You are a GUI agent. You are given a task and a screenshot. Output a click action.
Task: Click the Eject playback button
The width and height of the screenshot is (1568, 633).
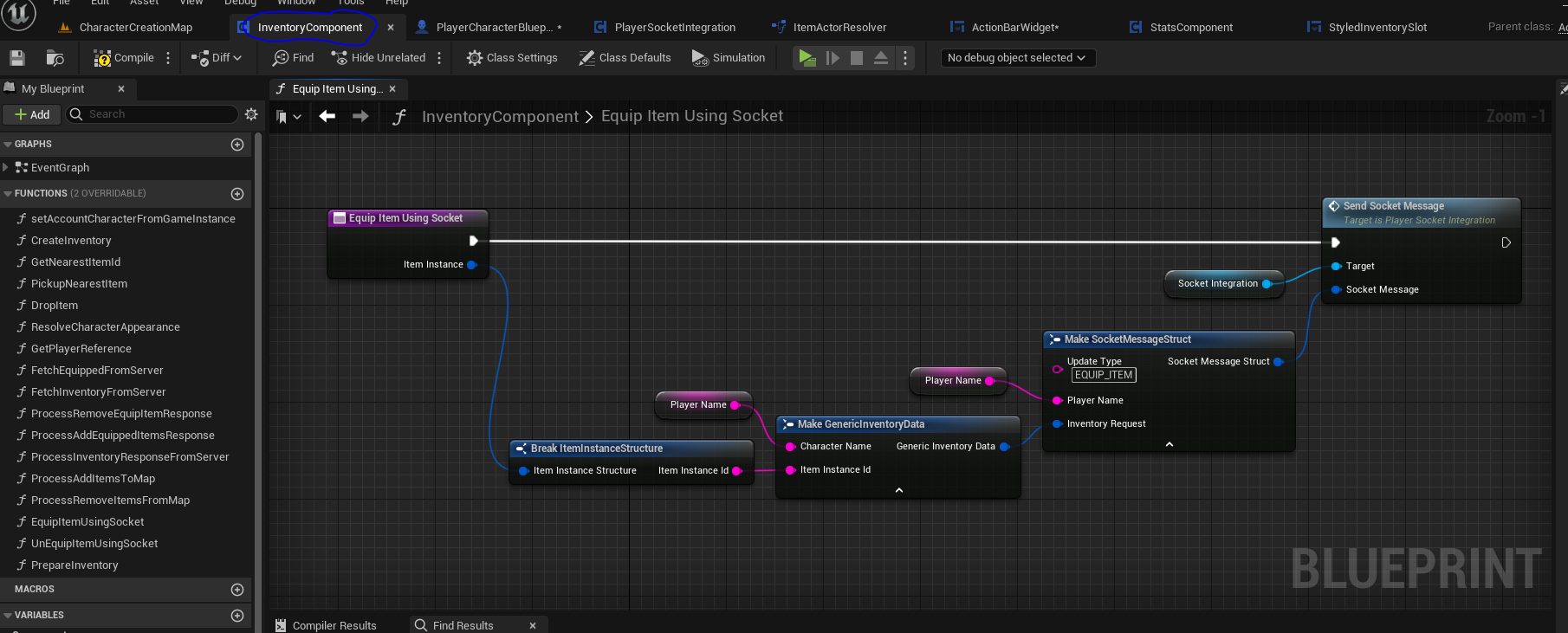tap(881, 58)
